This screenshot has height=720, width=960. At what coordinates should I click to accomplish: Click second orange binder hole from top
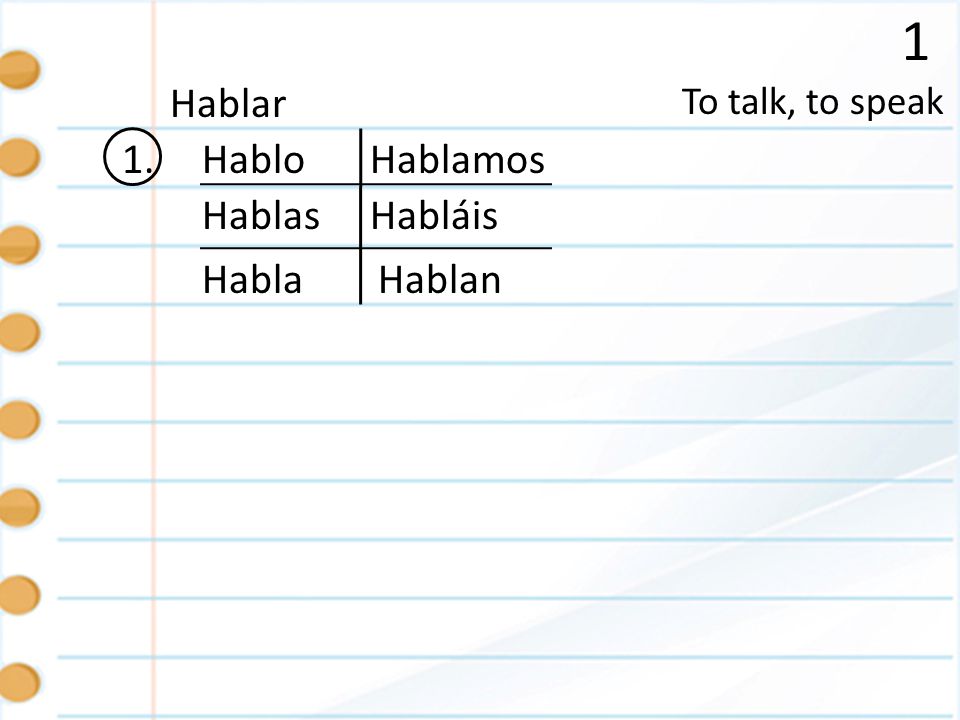click(x=19, y=157)
